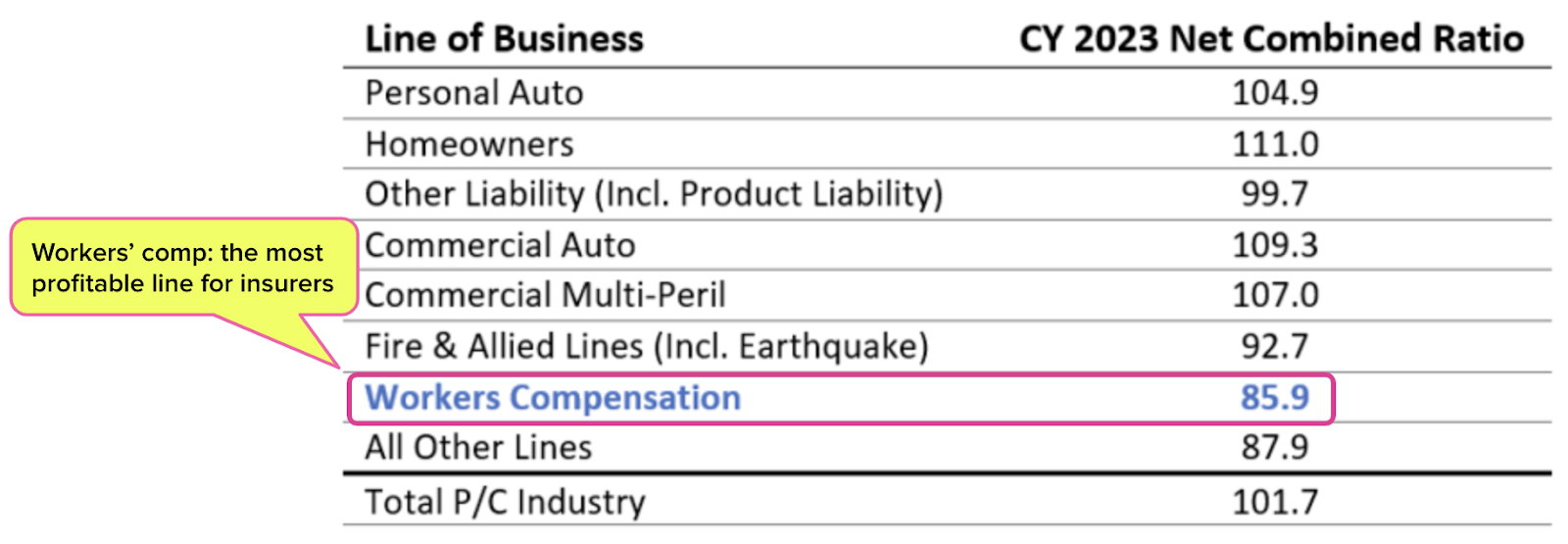Click the Homeowners ratio 111.0
1568x544 pixels.
click(x=1274, y=144)
